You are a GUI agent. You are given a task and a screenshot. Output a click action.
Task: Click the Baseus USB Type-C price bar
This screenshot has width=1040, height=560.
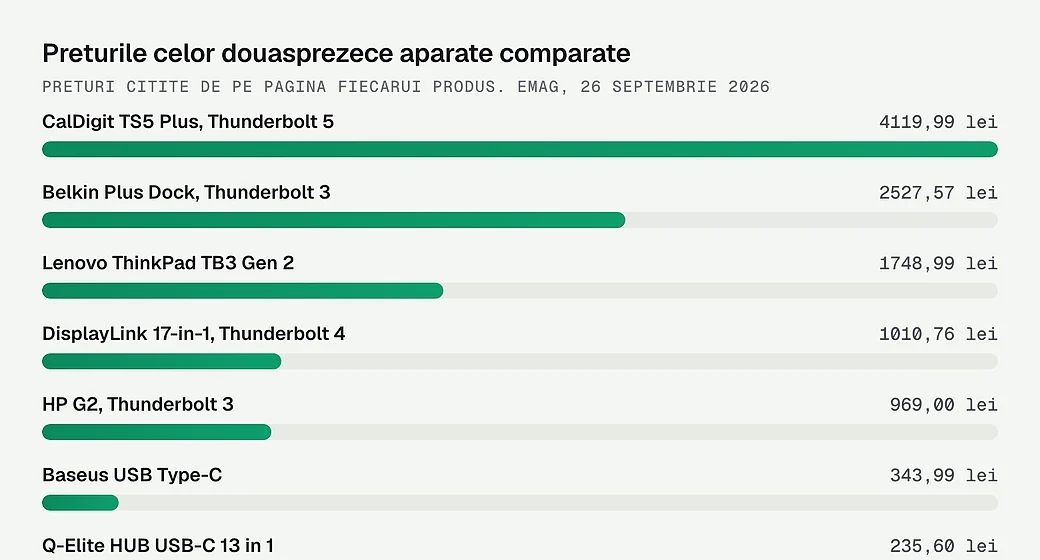(80, 502)
